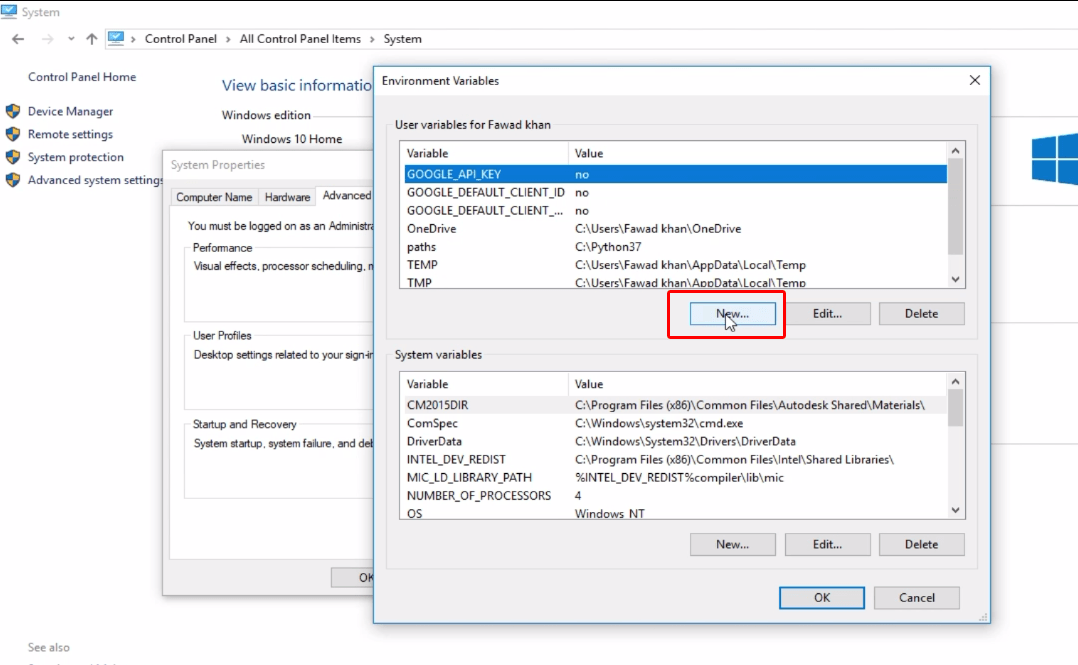Viewport: 1078px width, 665px height.
Task: Click Edit for system variables
Action: (x=827, y=544)
